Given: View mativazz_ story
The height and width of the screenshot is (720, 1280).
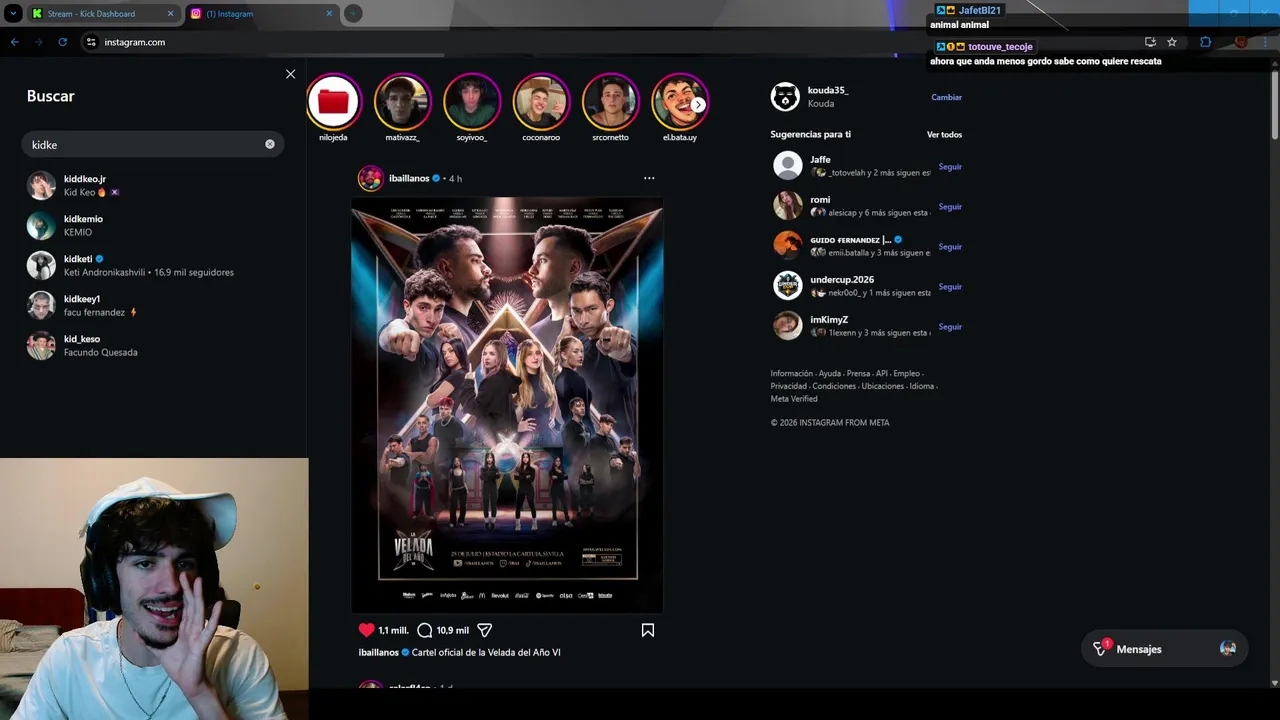Looking at the screenshot, I should click(x=402, y=101).
